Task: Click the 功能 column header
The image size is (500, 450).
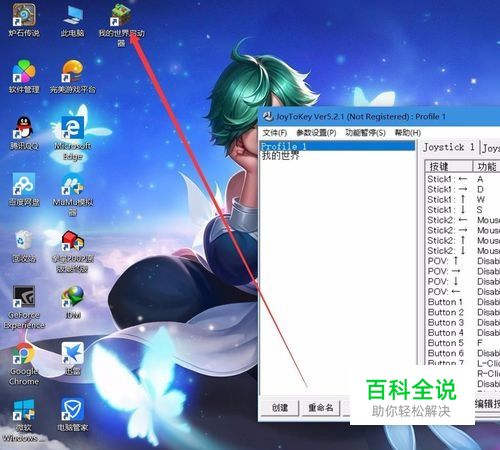Action: click(487, 166)
